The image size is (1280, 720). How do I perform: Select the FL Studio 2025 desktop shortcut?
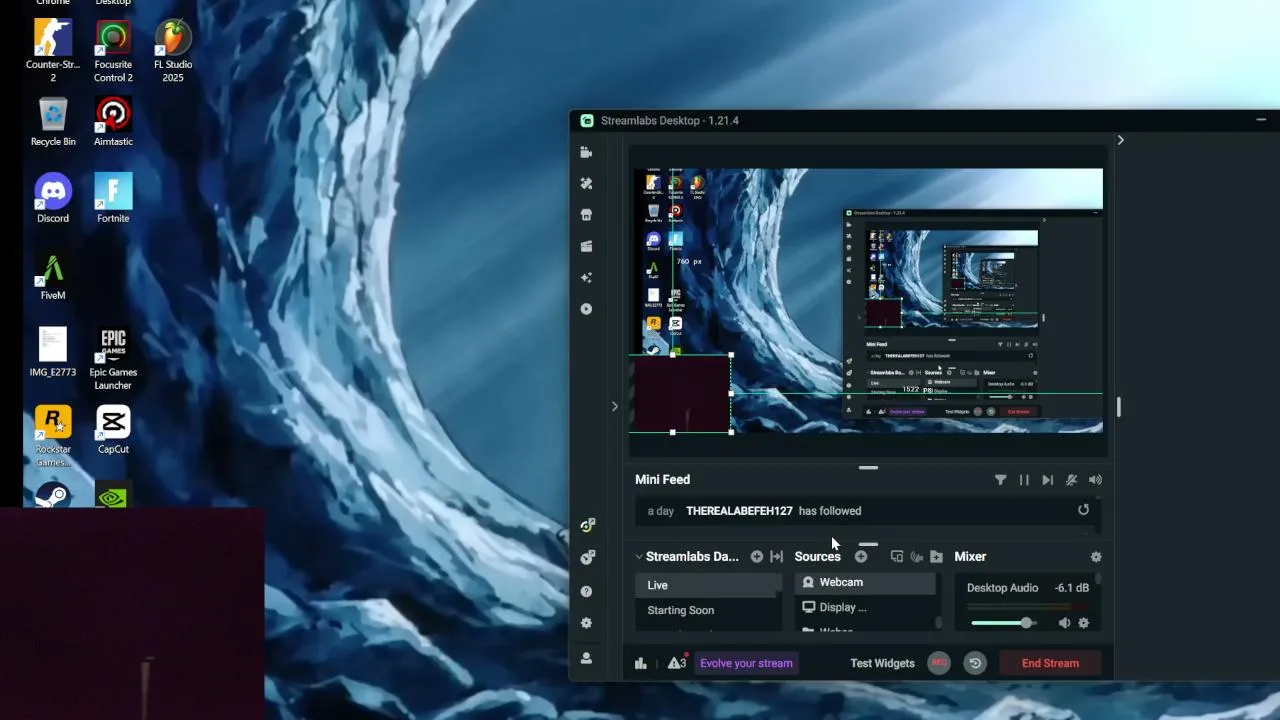tap(173, 49)
